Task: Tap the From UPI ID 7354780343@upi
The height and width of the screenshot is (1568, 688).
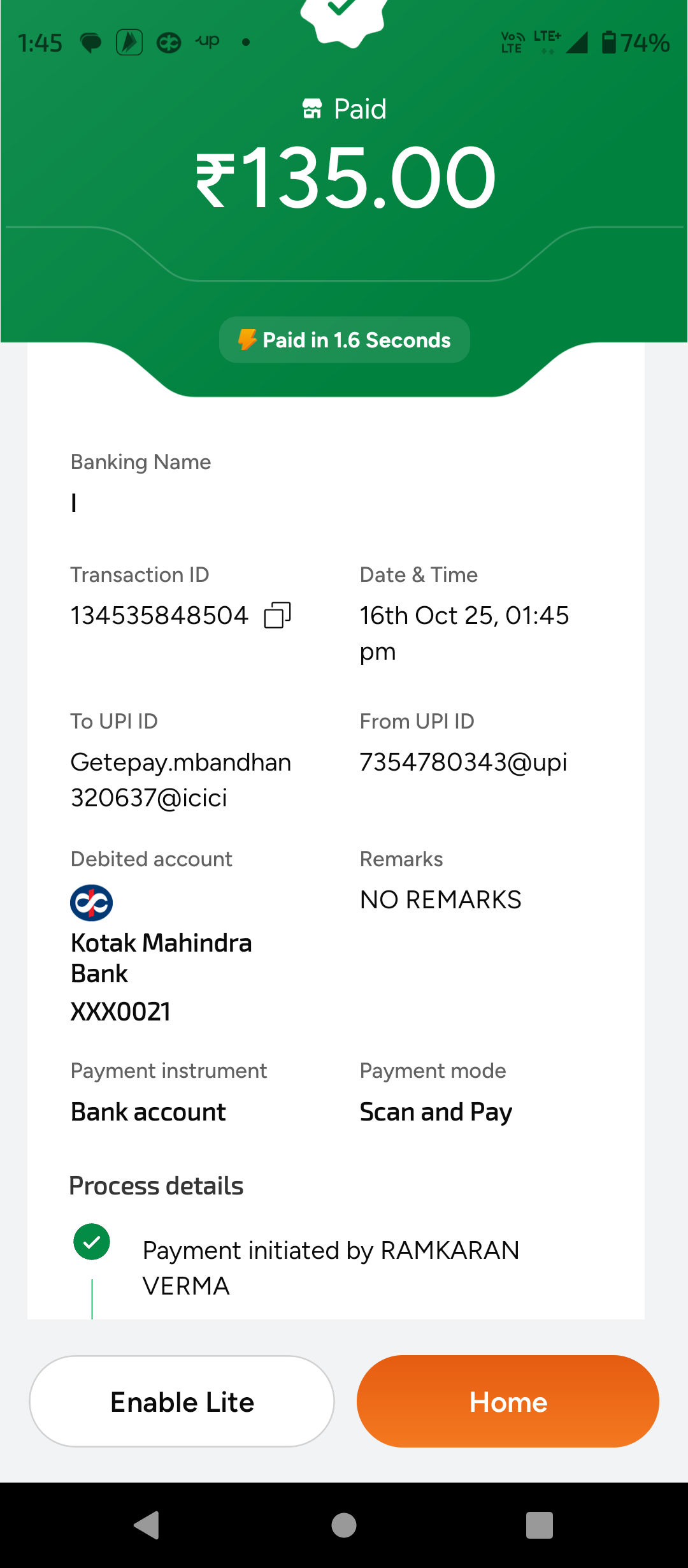Action: click(x=463, y=762)
